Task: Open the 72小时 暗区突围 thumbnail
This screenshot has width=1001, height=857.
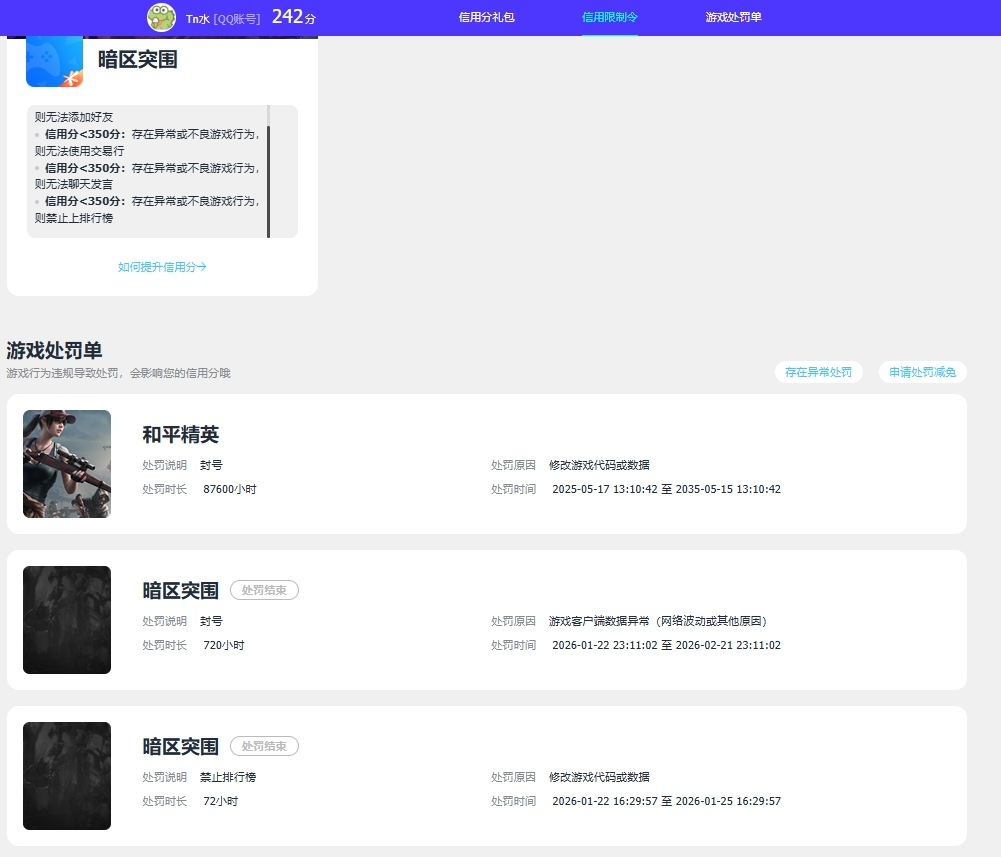Action: (67, 776)
